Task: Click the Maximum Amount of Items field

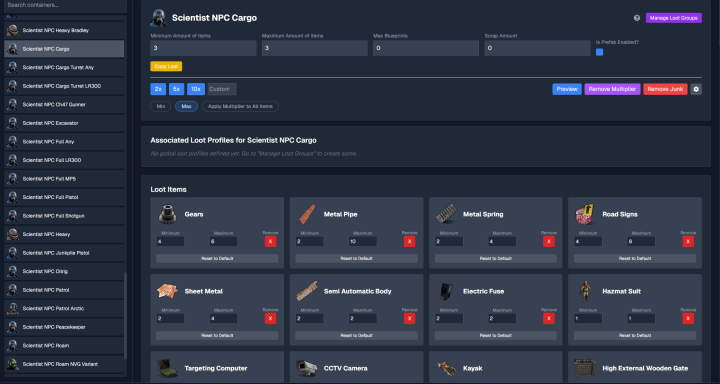Action: point(315,48)
